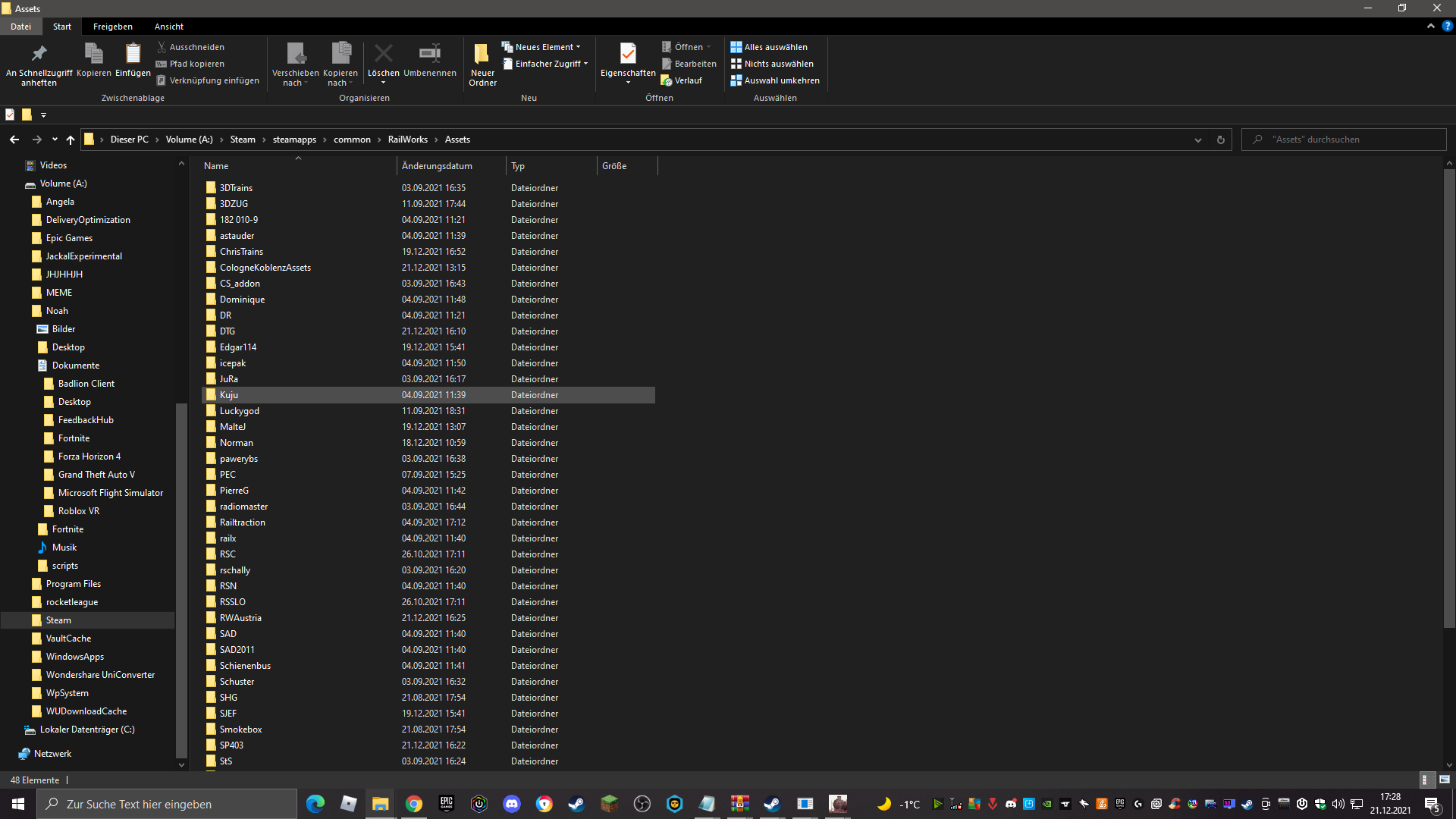Screen dimensions: 1456x819
Task: Click the file list vertical scrollbar
Action: [x=1449, y=394]
